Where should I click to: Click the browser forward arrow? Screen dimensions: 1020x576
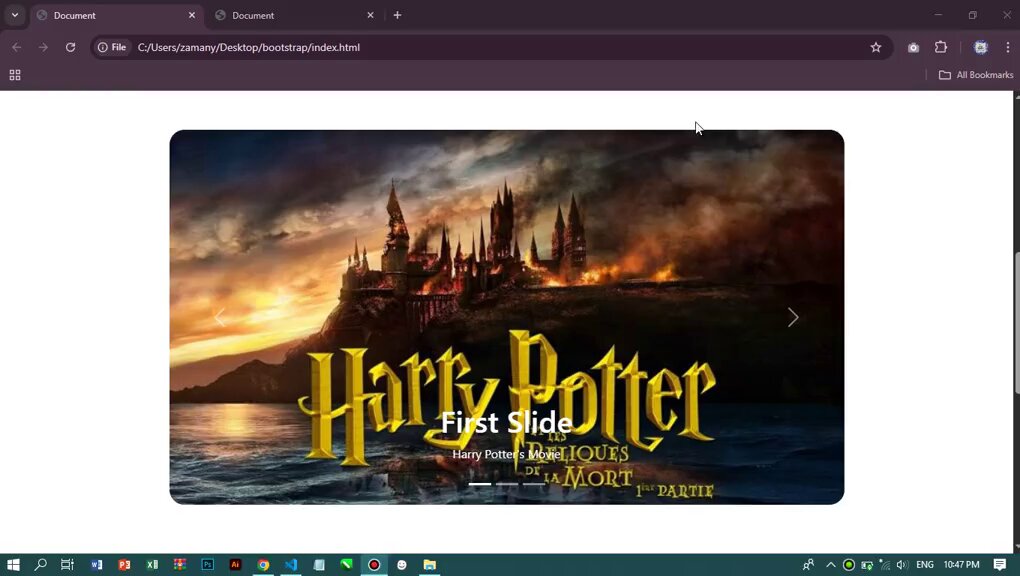[x=43, y=47]
